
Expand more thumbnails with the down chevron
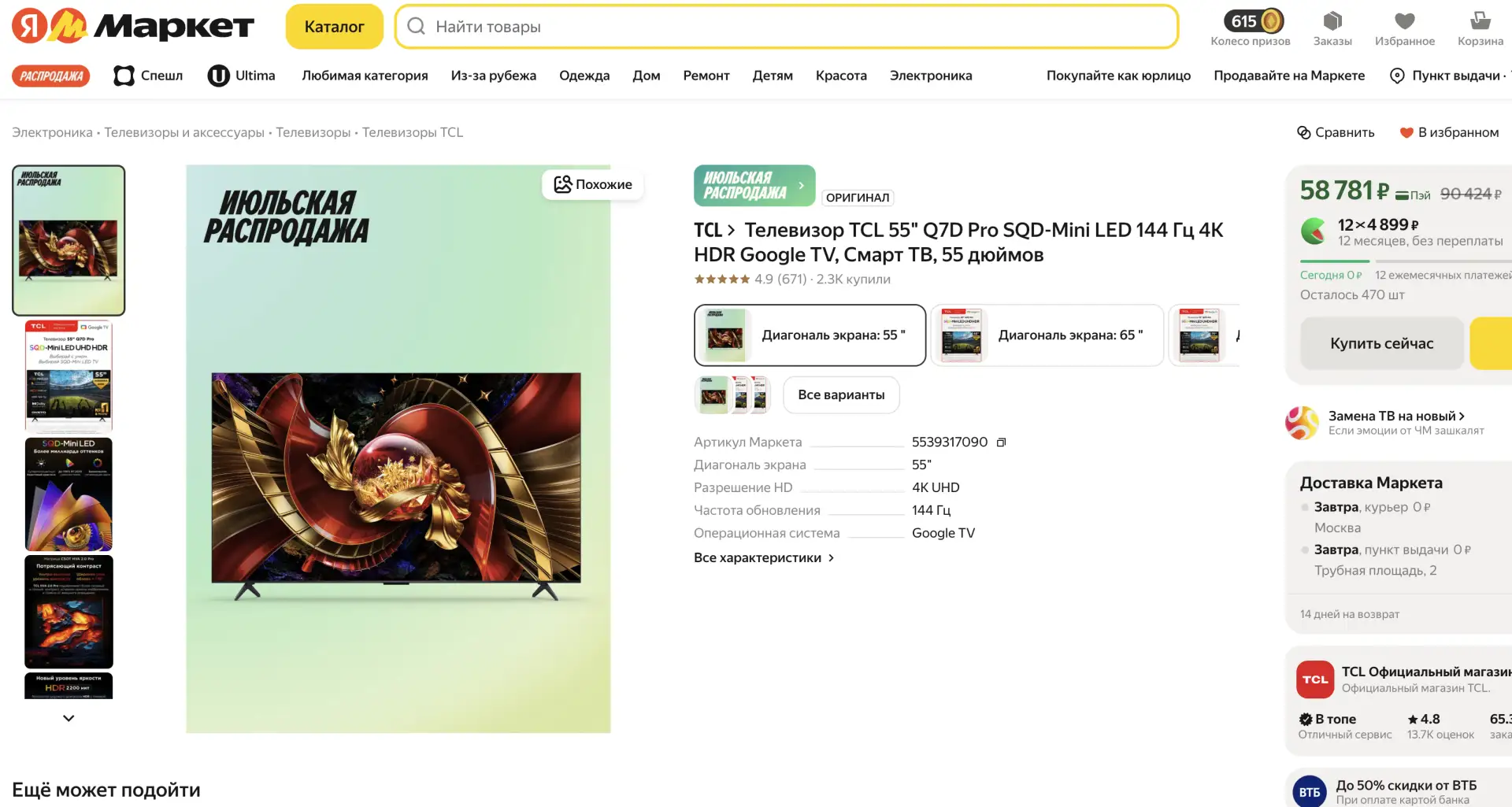pyautogui.click(x=69, y=718)
